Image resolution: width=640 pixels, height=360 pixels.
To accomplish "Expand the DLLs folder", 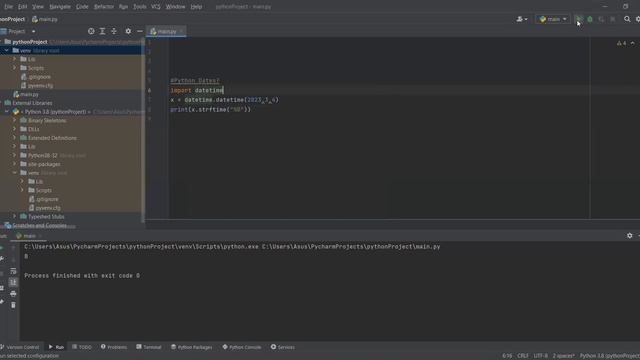I will pos(15,129).
